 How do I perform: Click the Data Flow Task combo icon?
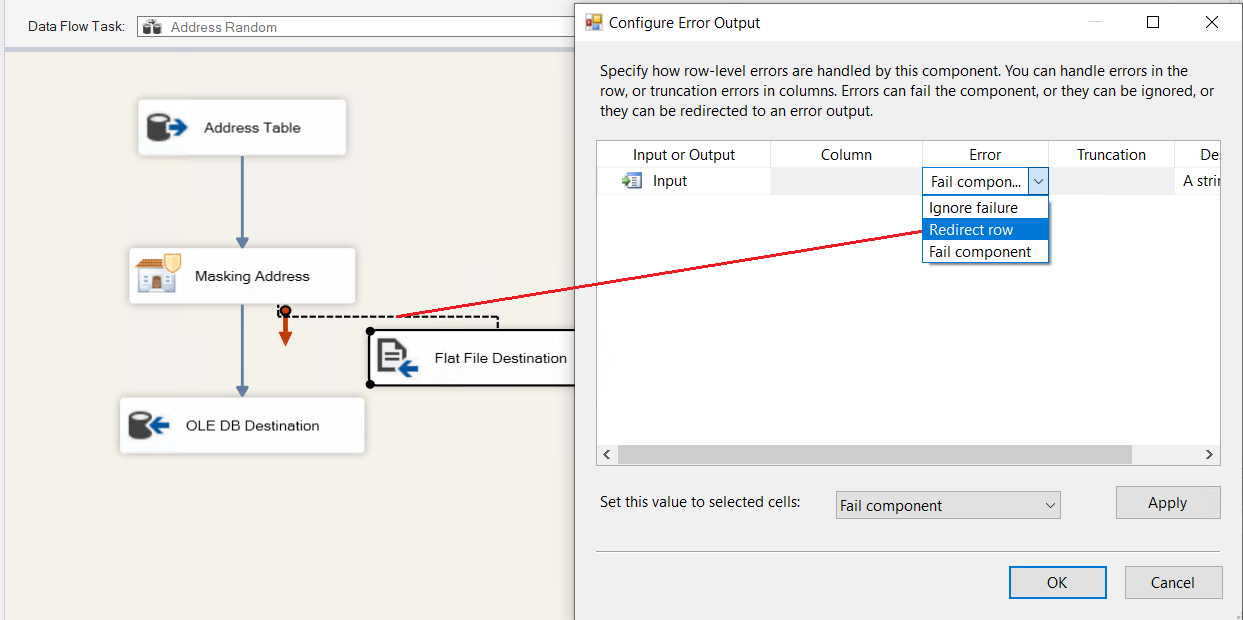152,27
